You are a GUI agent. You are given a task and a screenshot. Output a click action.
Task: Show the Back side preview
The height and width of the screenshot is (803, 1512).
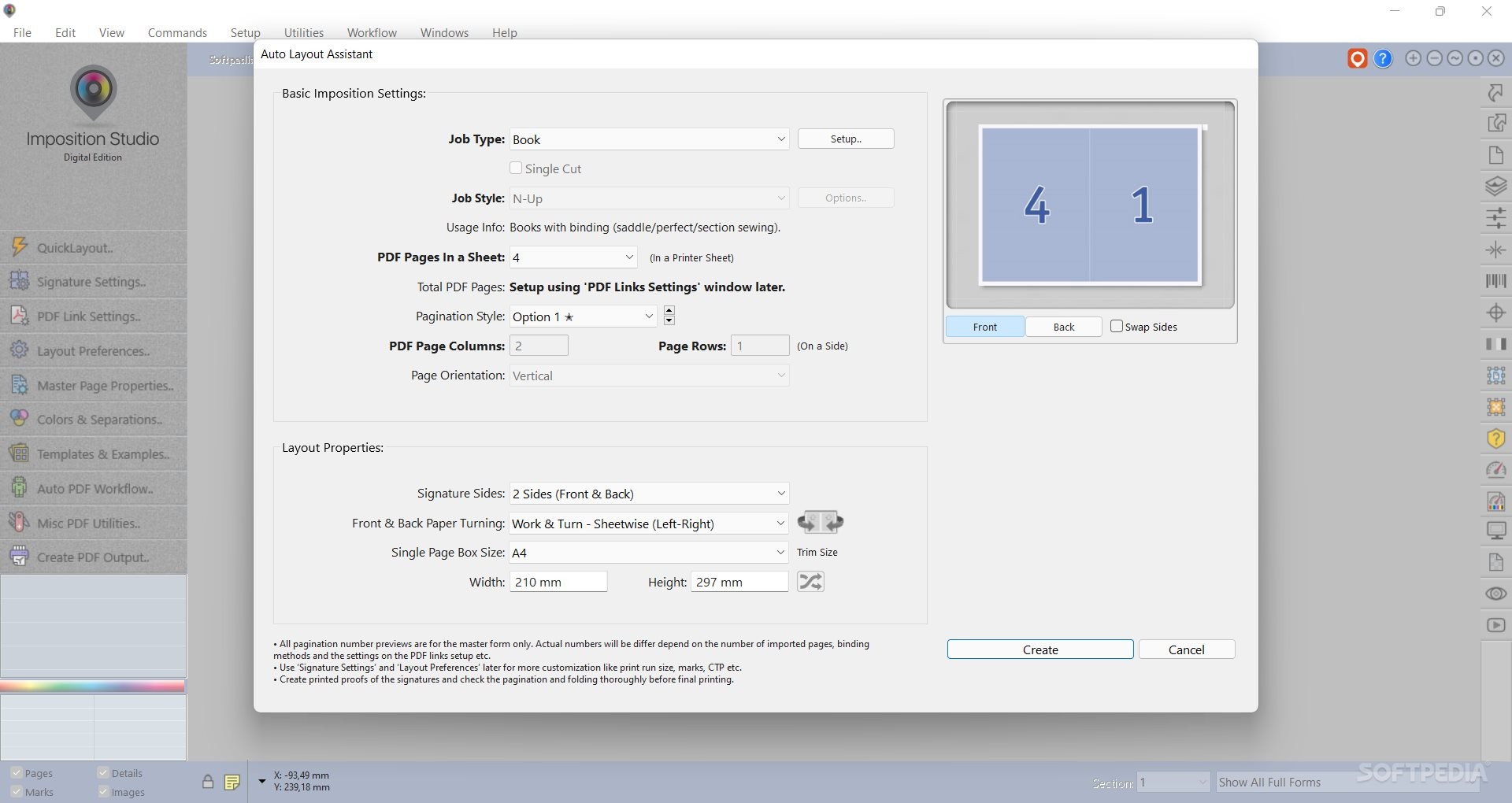pos(1064,327)
